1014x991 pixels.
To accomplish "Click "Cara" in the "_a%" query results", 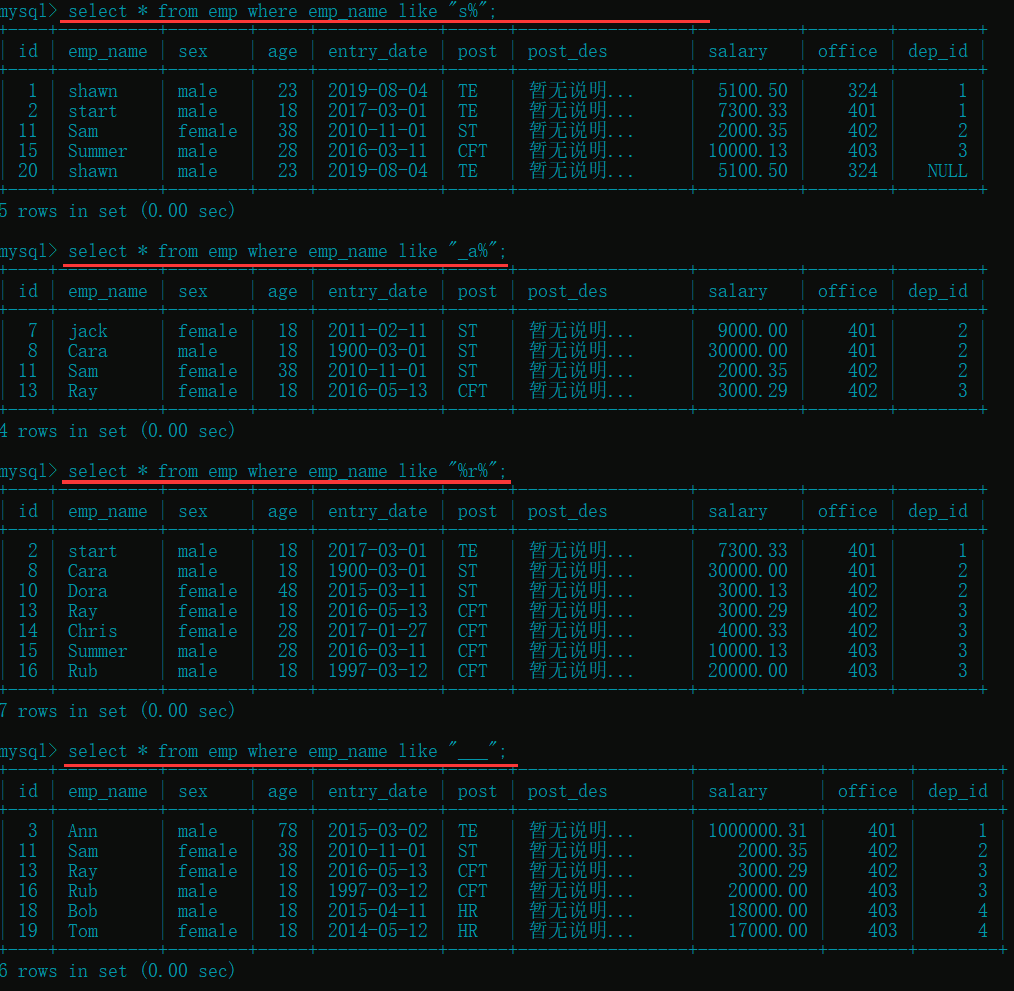I will [88, 351].
